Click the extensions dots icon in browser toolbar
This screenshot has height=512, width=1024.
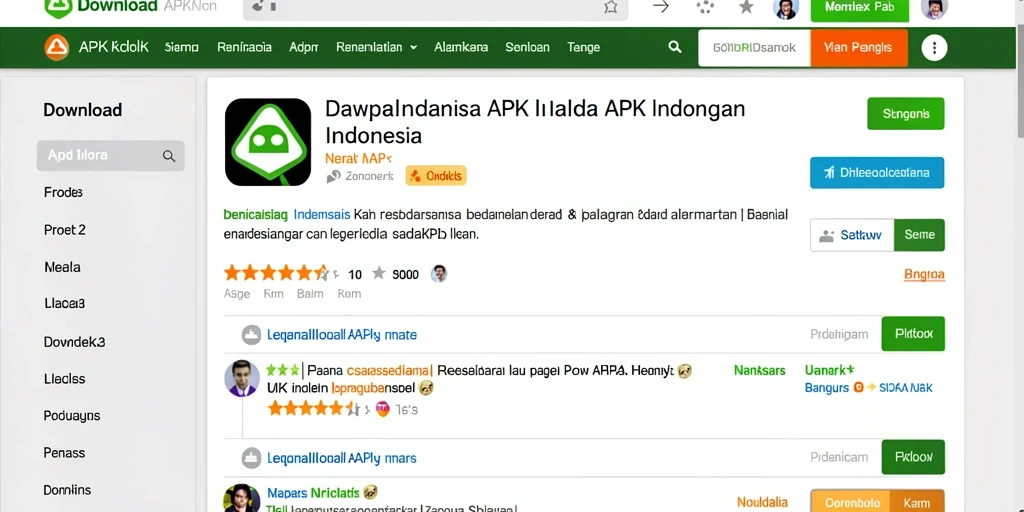point(704,7)
